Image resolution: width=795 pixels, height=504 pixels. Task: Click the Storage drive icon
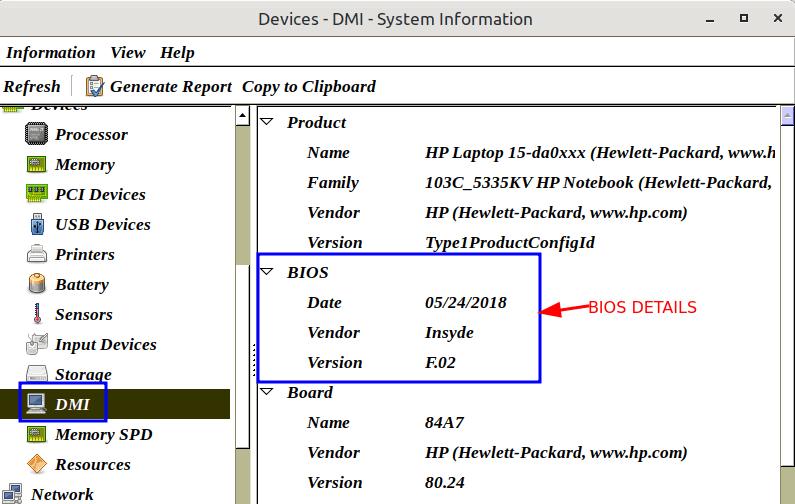click(x=37, y=374)
